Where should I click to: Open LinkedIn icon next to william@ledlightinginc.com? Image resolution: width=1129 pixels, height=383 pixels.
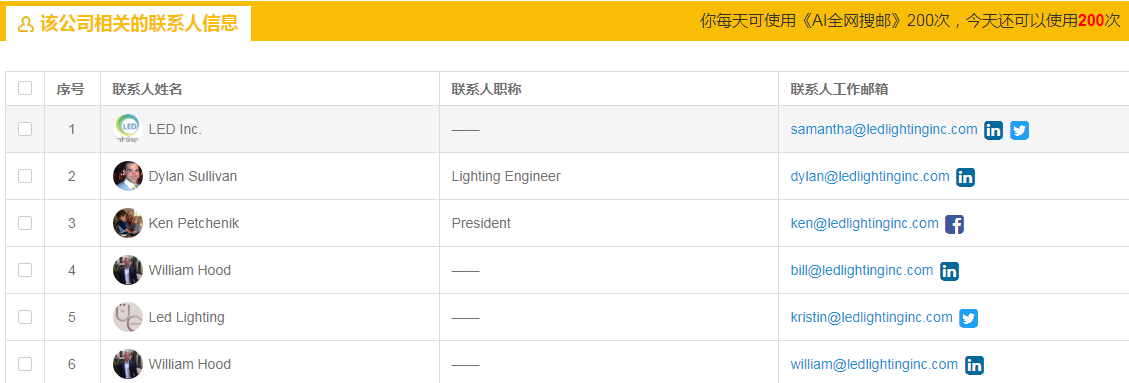pyautogui.click(x=974, y=365)
